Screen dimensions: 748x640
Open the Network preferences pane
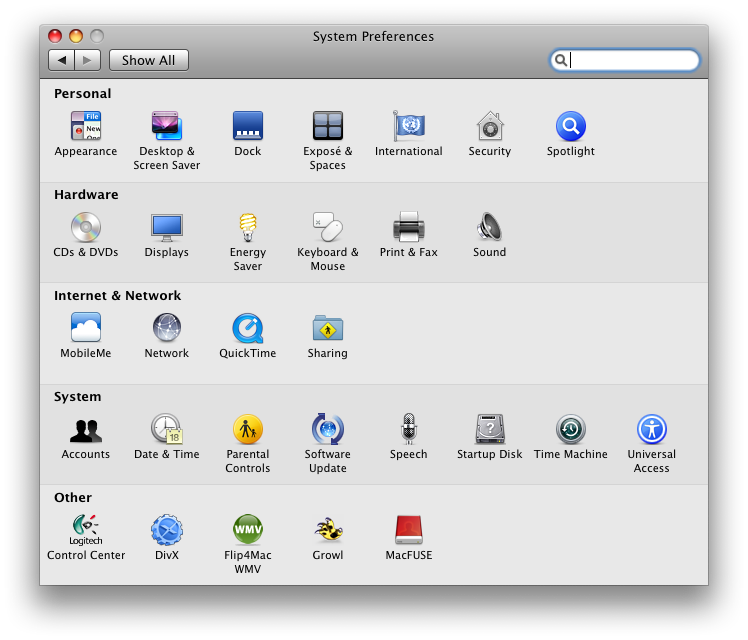coord(167,329)
